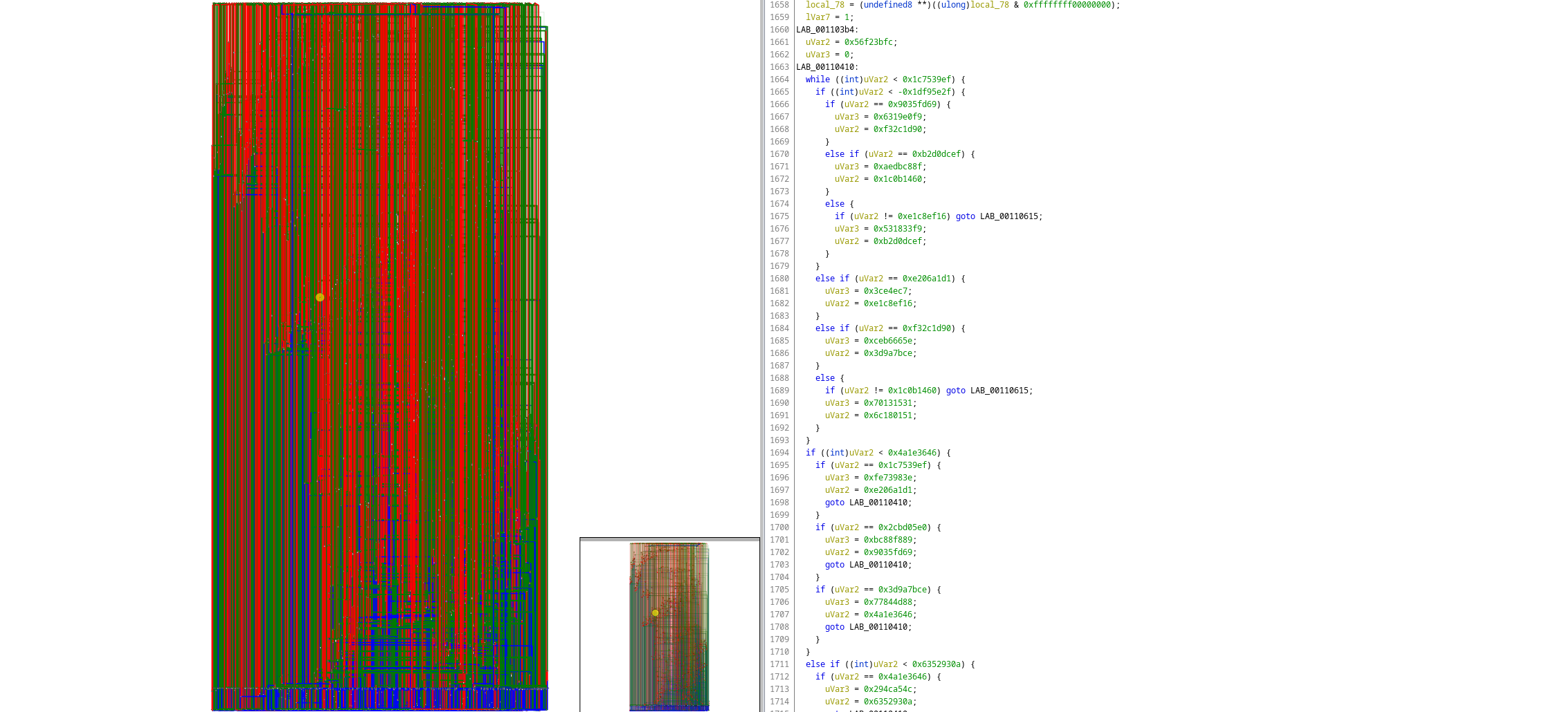Click the yellow marker in the function graph
1568x712 pixels.
click(x=320, y=297)
